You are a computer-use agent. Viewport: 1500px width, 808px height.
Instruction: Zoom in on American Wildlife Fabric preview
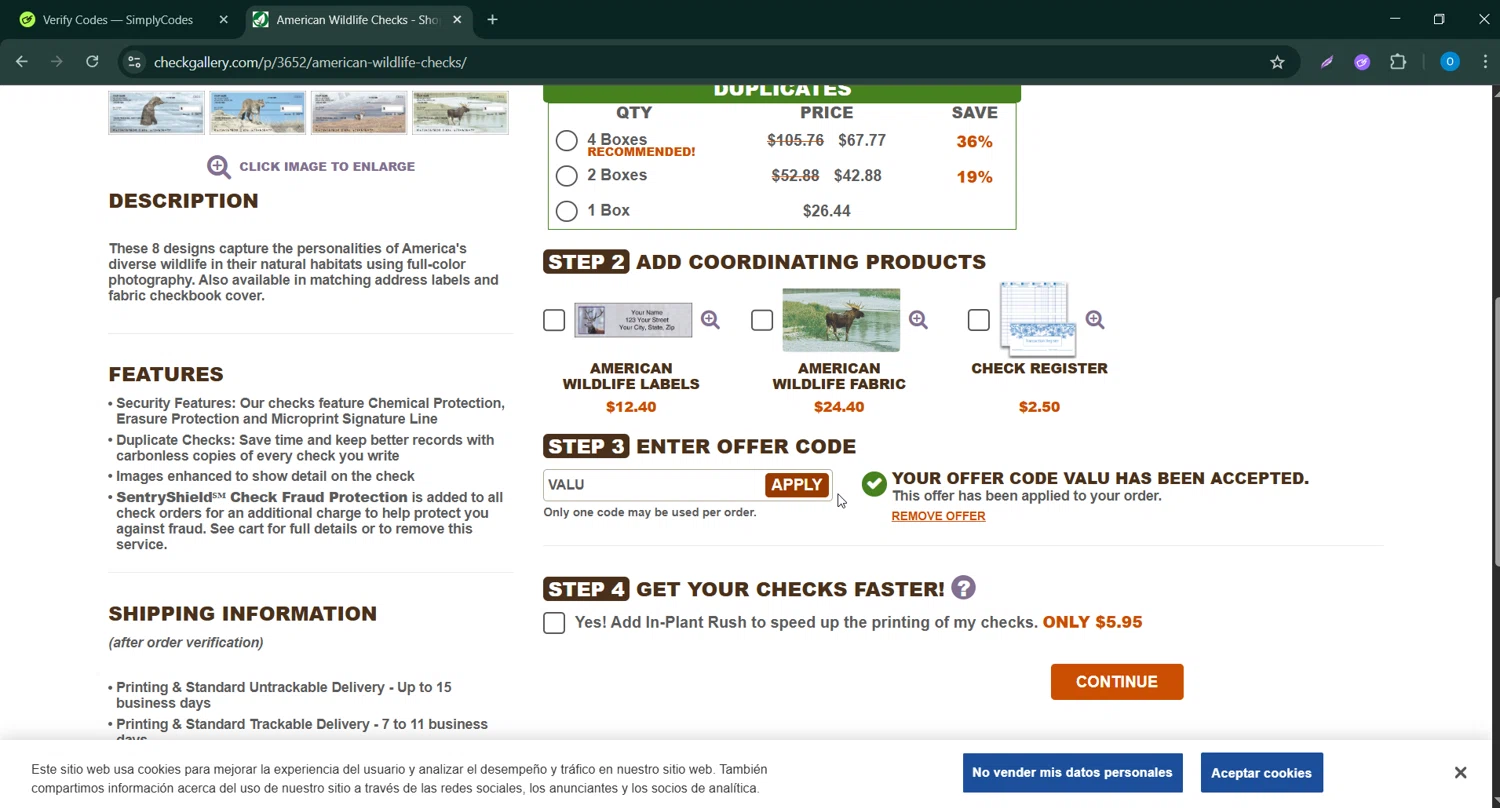click(918, 320)
